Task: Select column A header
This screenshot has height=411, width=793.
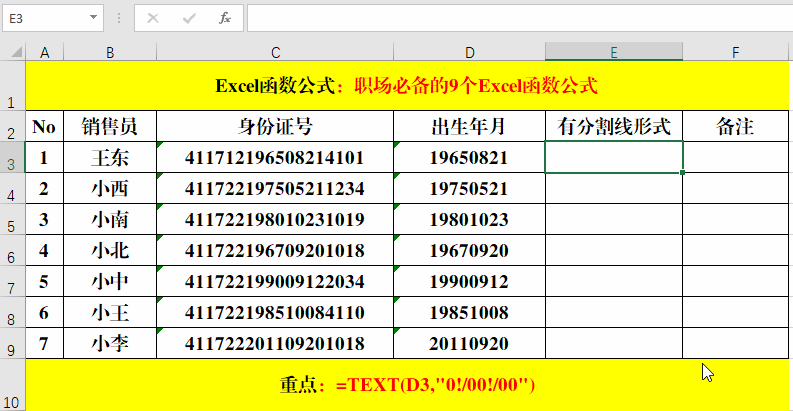Action: pyautogui.click(x=45, y=52)
